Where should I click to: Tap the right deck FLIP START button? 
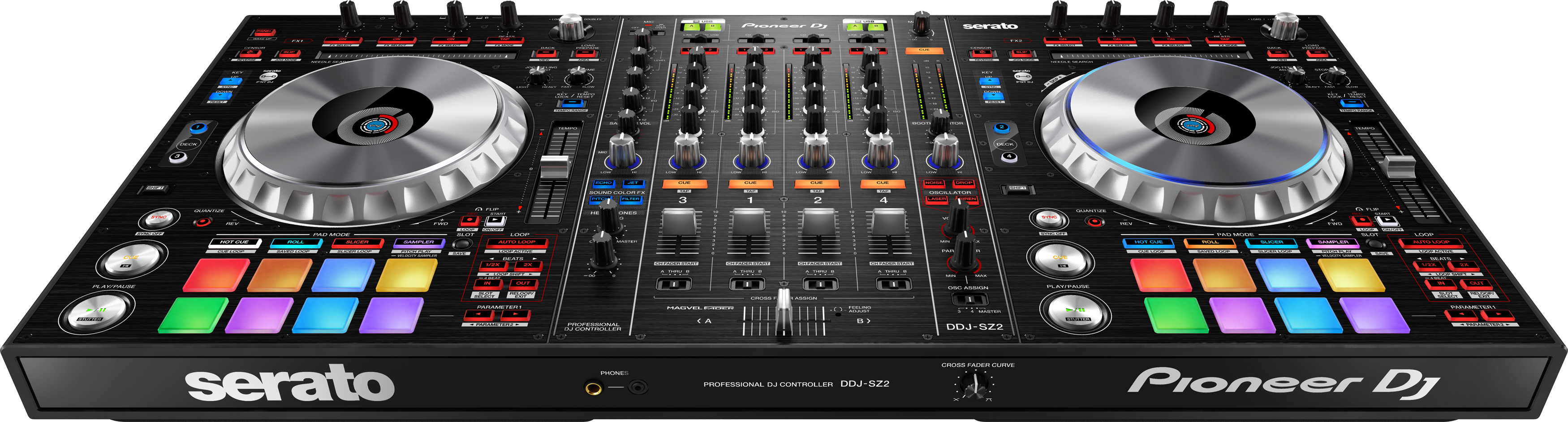(x=1387, y=221)
